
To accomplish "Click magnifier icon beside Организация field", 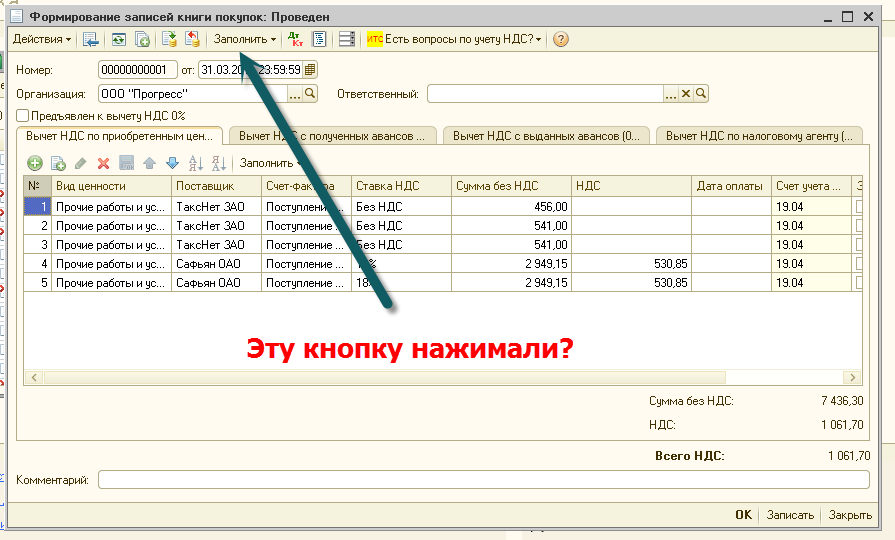I will (310, 94).
